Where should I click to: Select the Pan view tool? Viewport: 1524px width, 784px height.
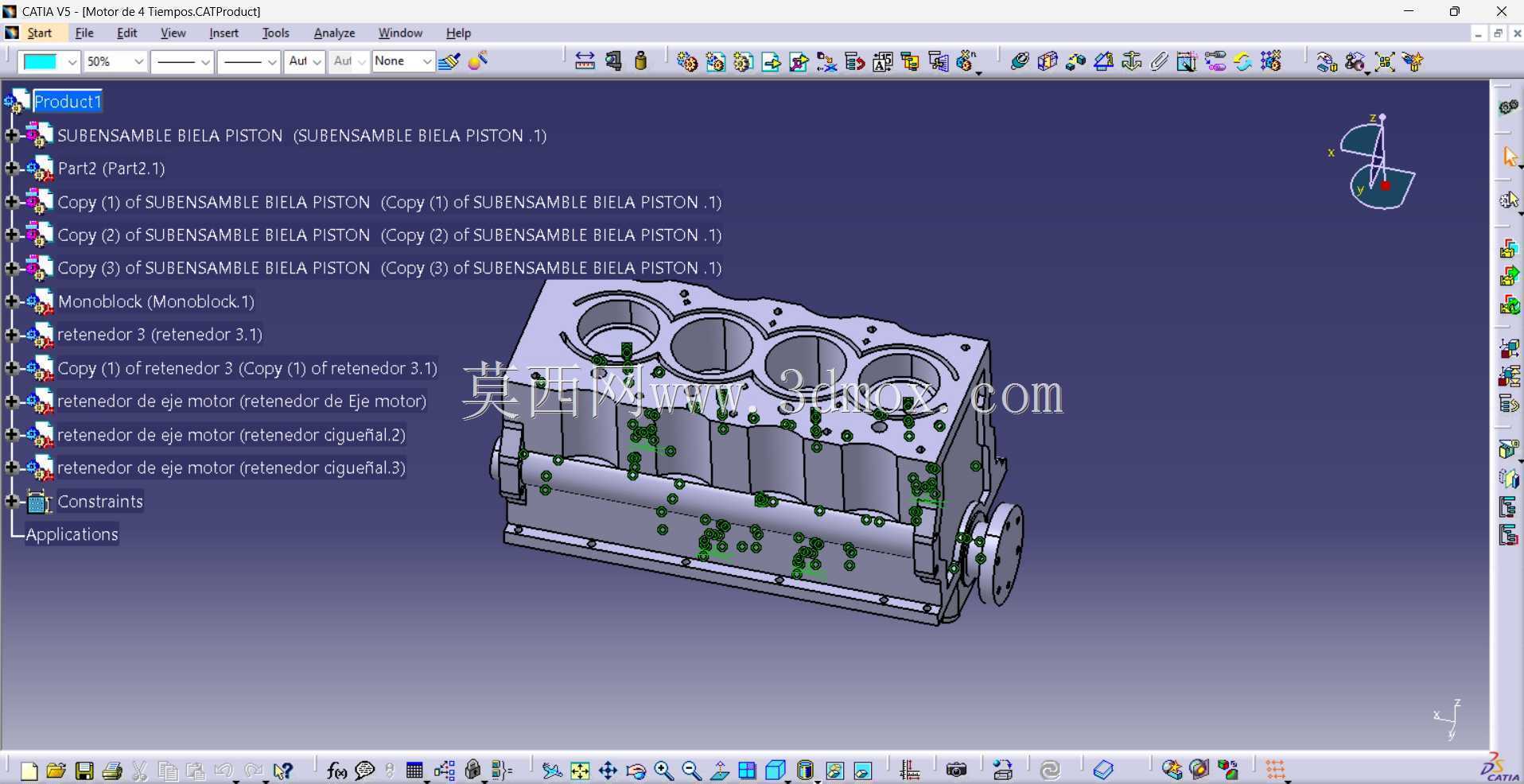coord(608,770)
